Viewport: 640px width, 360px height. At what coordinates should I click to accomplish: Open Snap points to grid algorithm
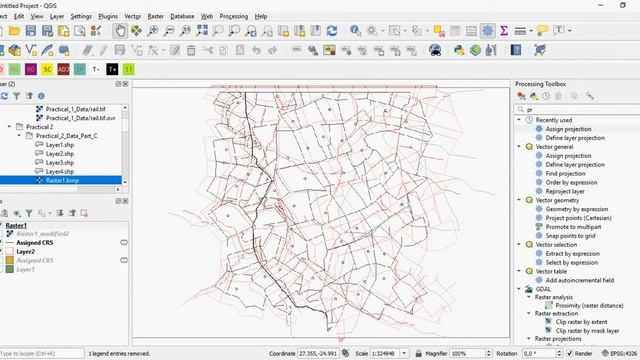570,236
